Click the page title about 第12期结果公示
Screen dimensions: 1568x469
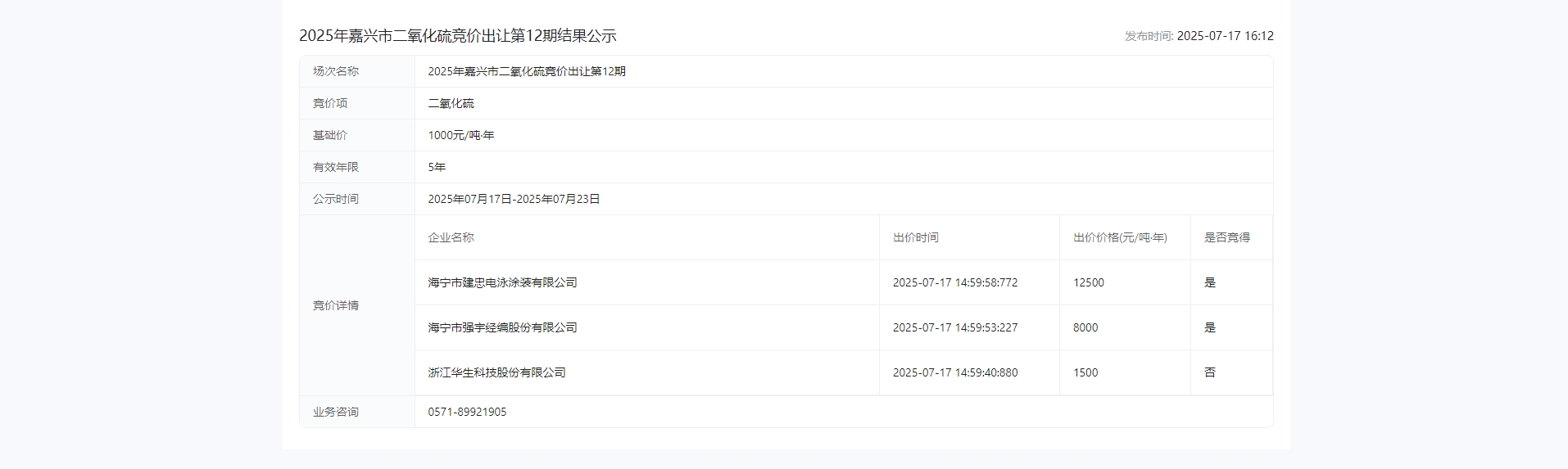click(x=457, y=36)
